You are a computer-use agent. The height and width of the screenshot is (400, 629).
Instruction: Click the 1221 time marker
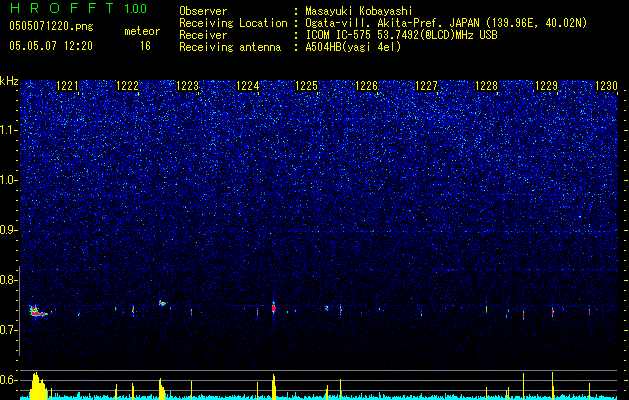click(67, 85)
